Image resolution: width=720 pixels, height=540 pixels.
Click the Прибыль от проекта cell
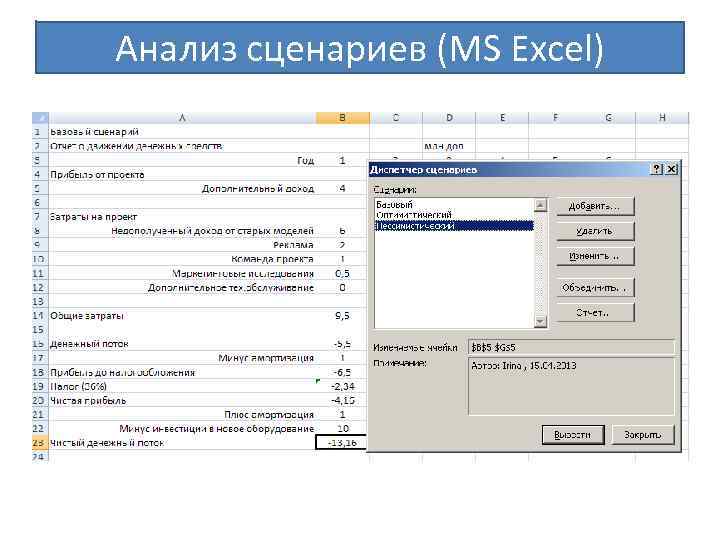pyautogui.click(x=182, y=174)
